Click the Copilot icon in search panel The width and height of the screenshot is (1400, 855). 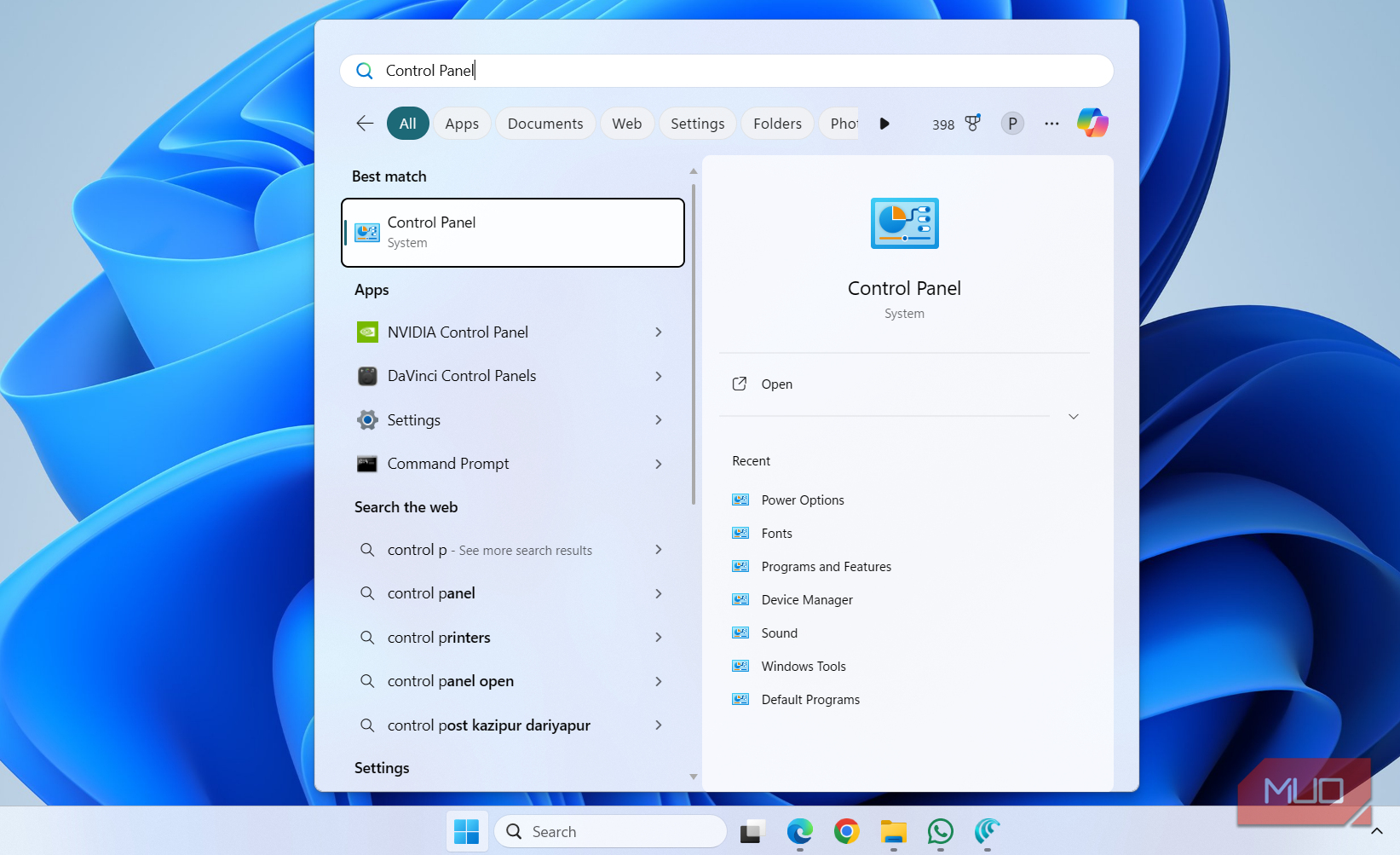[x=1092, y=123]
